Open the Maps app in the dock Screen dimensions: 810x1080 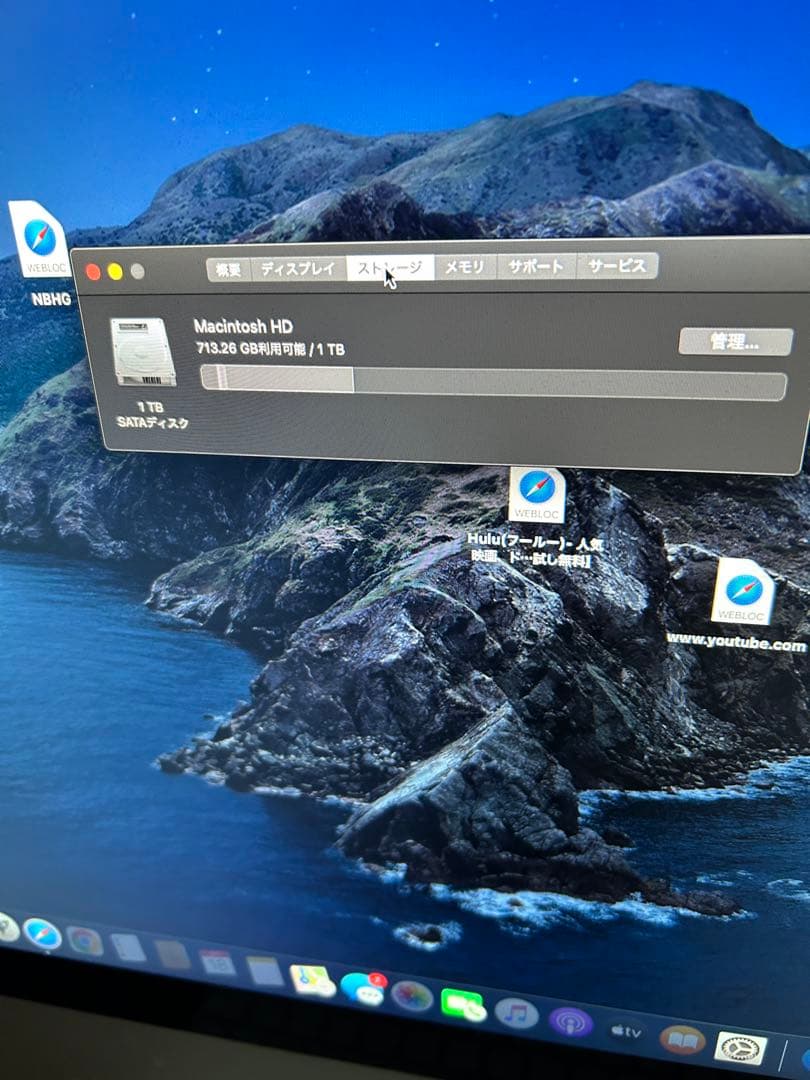(312, 979)
